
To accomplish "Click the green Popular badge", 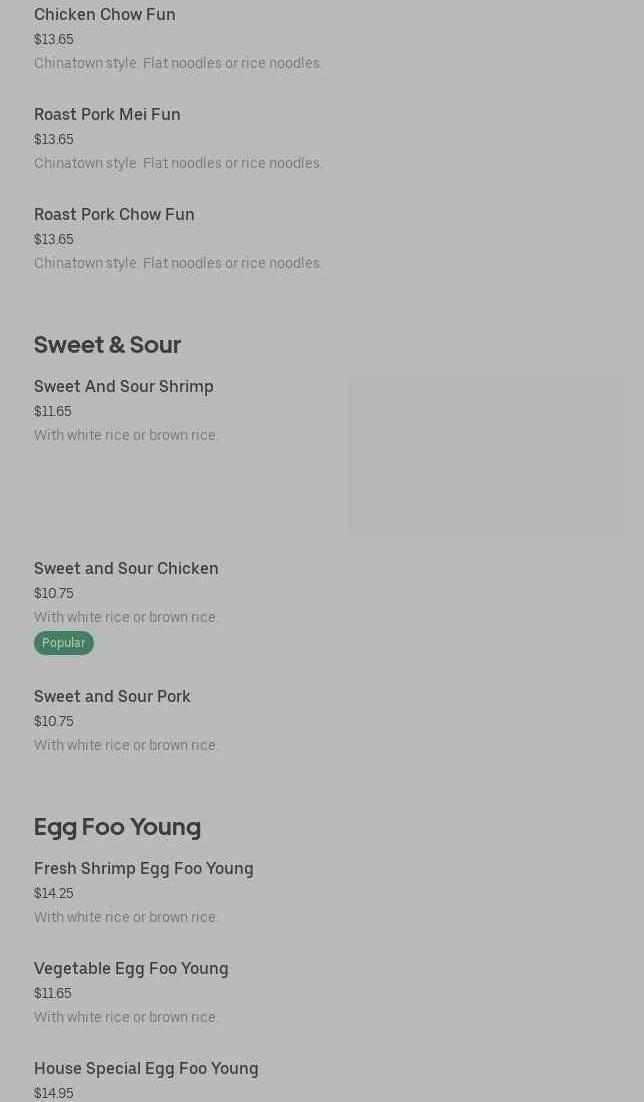I will (x=63, y=643).
